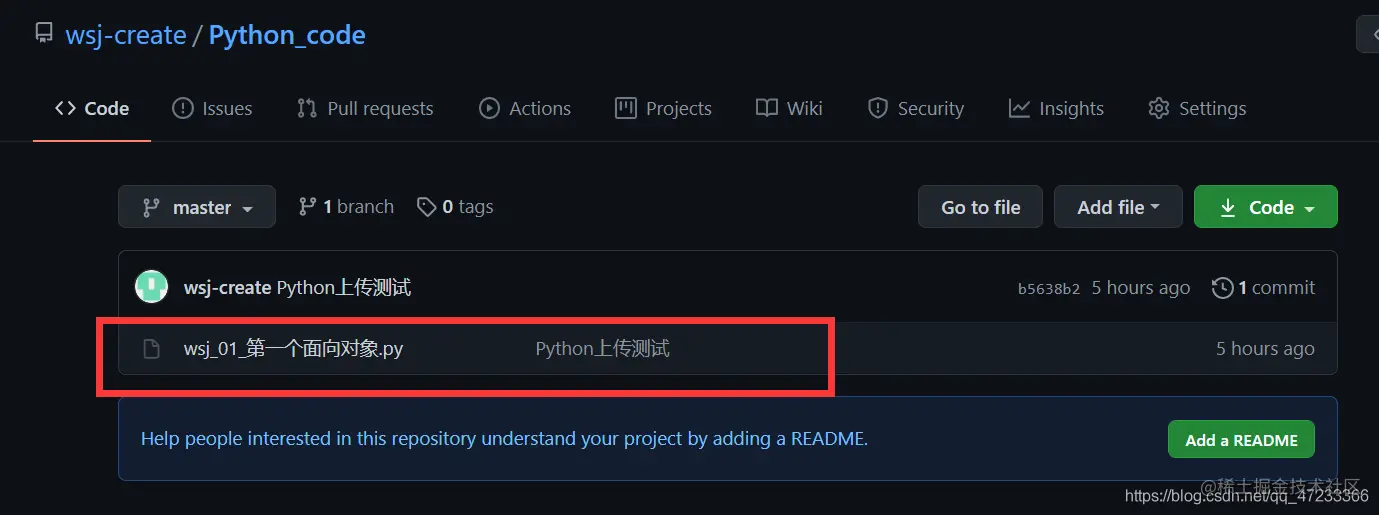Open the Add file dropdown
The image size is (1379, 515).
1118,208
